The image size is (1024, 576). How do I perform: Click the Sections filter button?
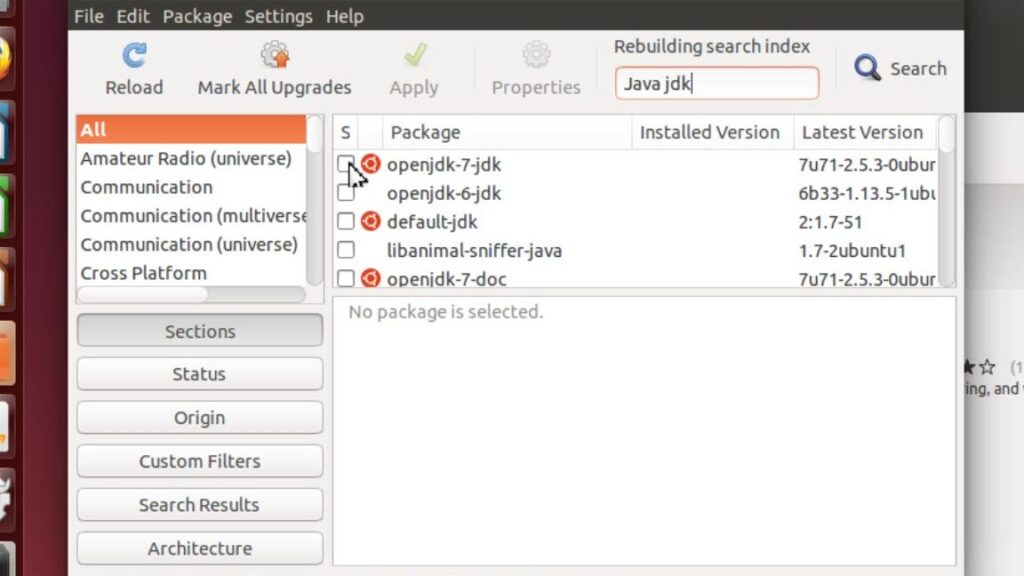tap(200, 331)
